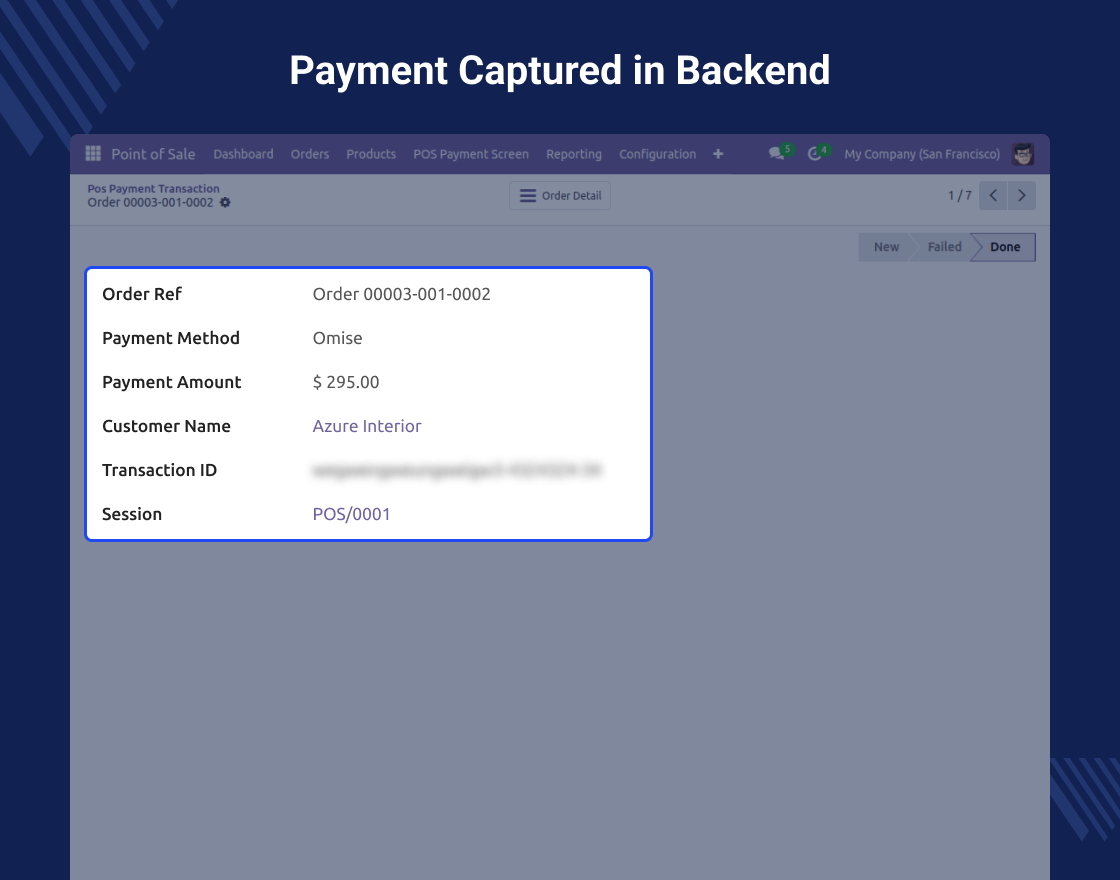Open the POS/0001 session link

click(351, 514)
